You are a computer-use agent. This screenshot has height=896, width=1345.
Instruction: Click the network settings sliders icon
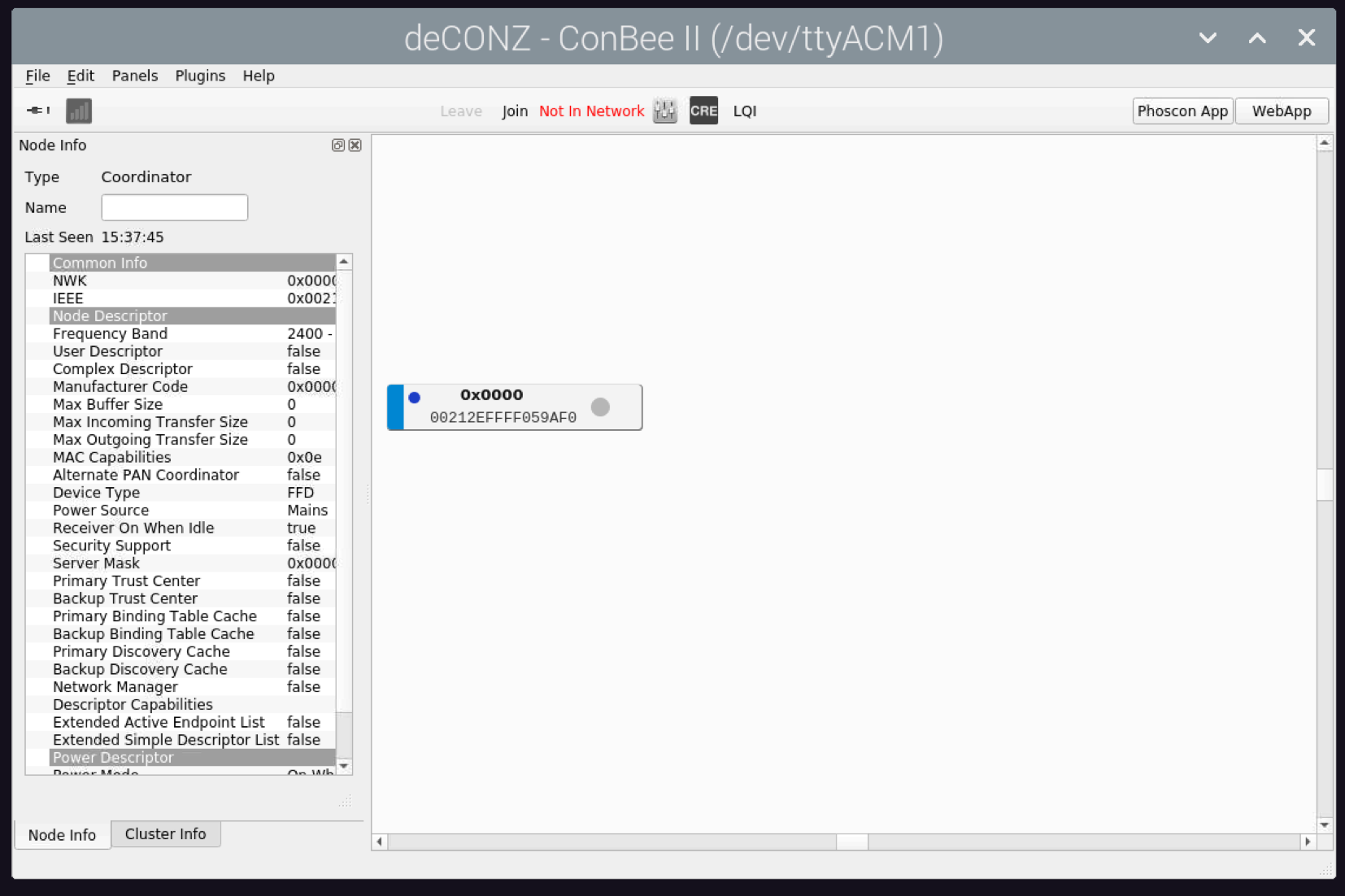[x=665, y=111]
